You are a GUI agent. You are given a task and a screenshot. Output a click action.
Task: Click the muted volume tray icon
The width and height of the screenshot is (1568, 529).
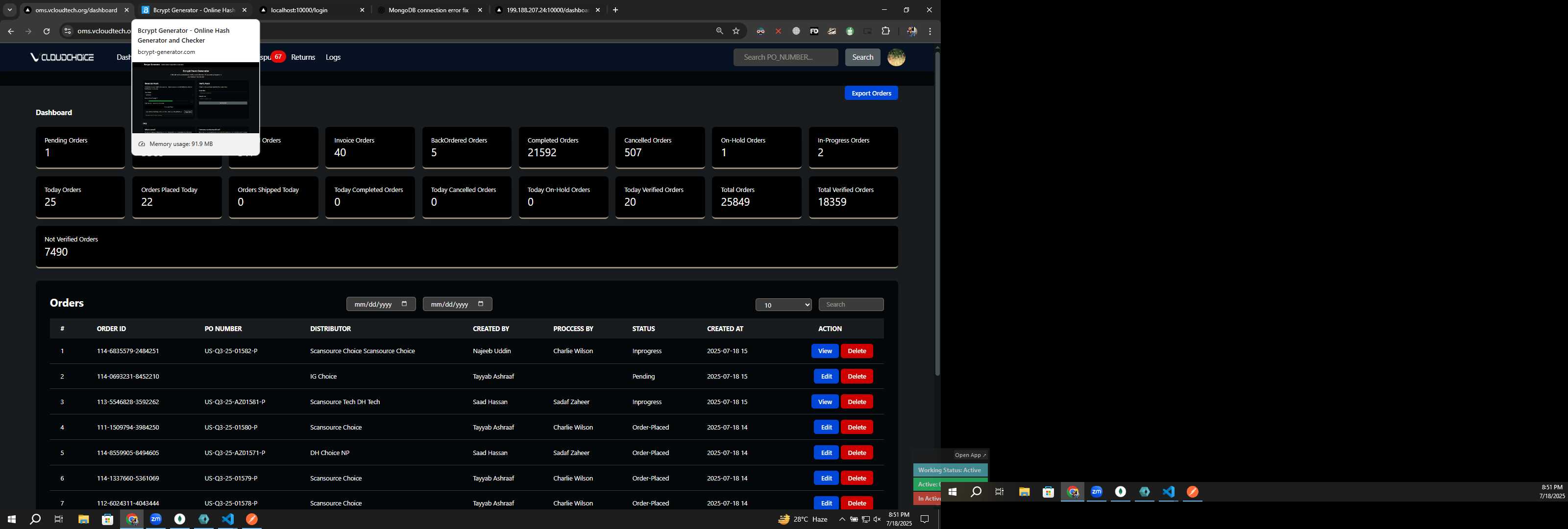[877, 519]
